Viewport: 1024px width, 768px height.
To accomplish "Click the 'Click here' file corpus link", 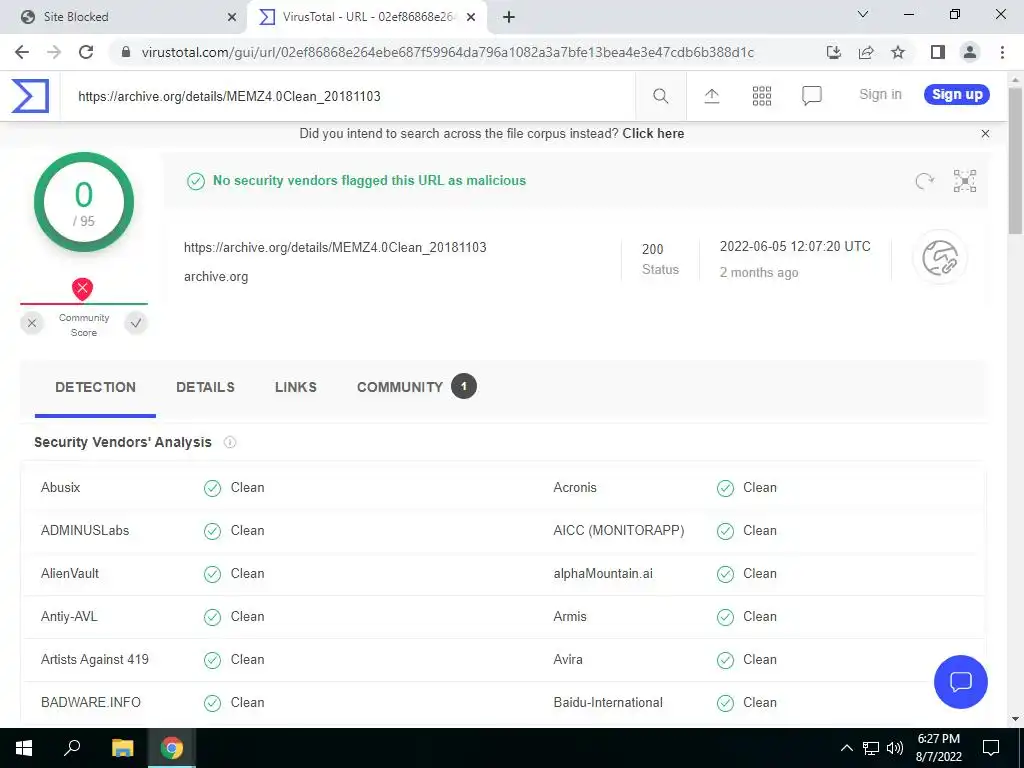I will coord(653,134).
